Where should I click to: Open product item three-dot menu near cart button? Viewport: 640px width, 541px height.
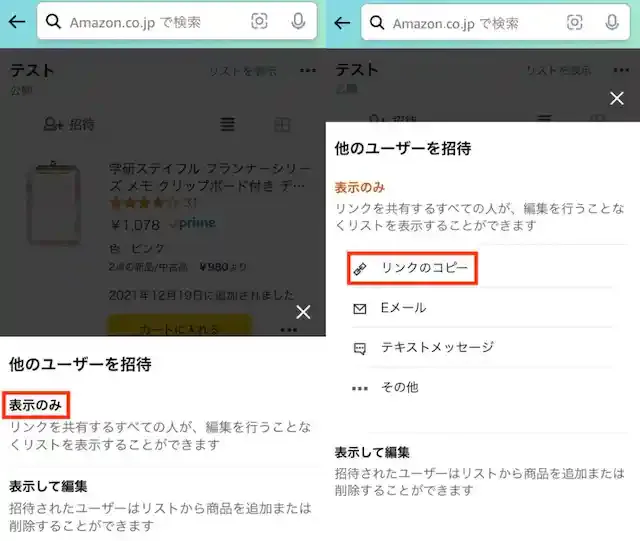click(289, 329)
